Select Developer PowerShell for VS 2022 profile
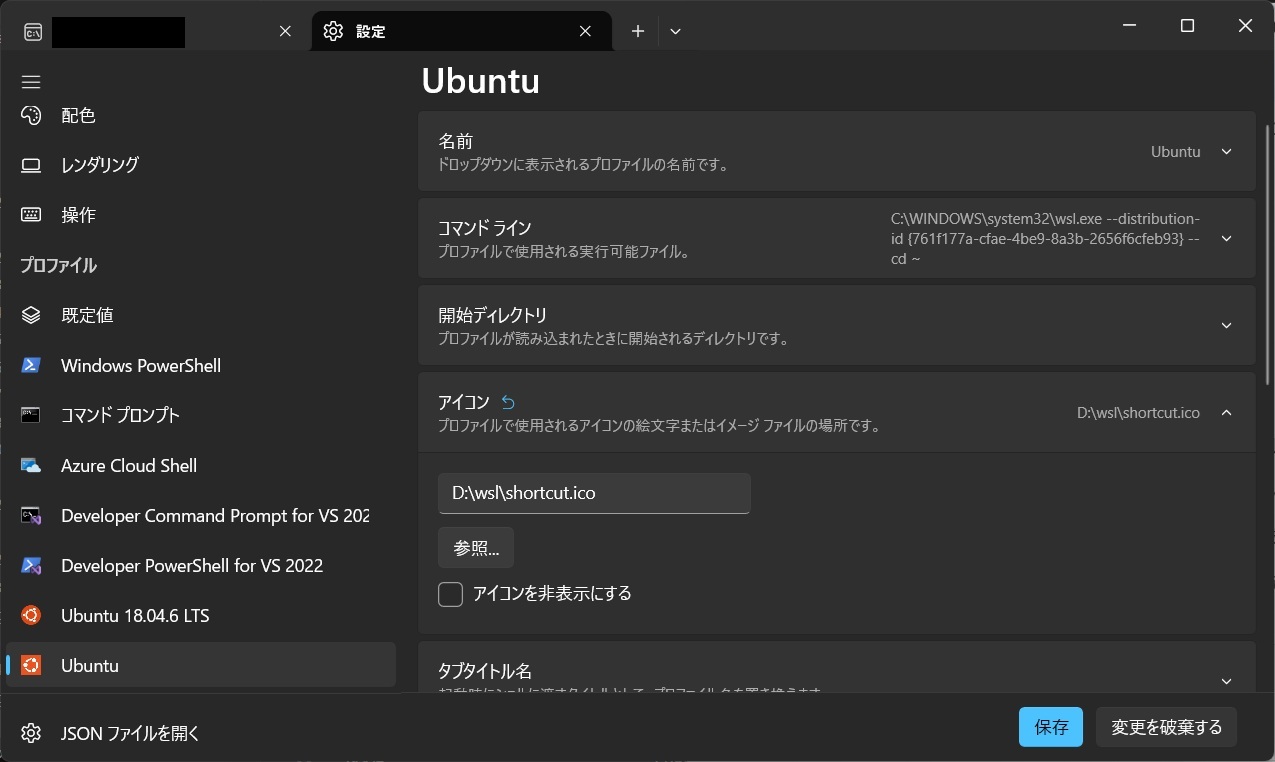 tap(201, 566)
